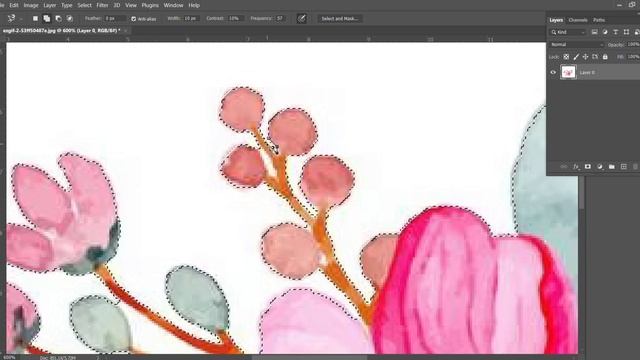
Task: Toggle lock image pixels brush icon
Action: [x=576, y=57]
